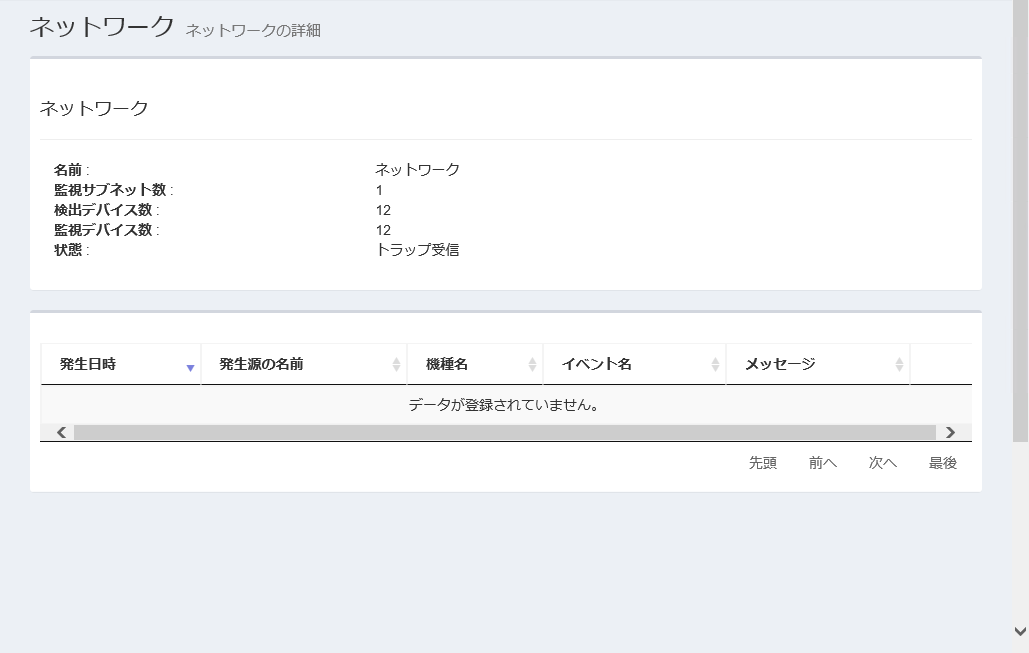
Task: Click the empty row データが登録されていません。
Action: [505, 405]
